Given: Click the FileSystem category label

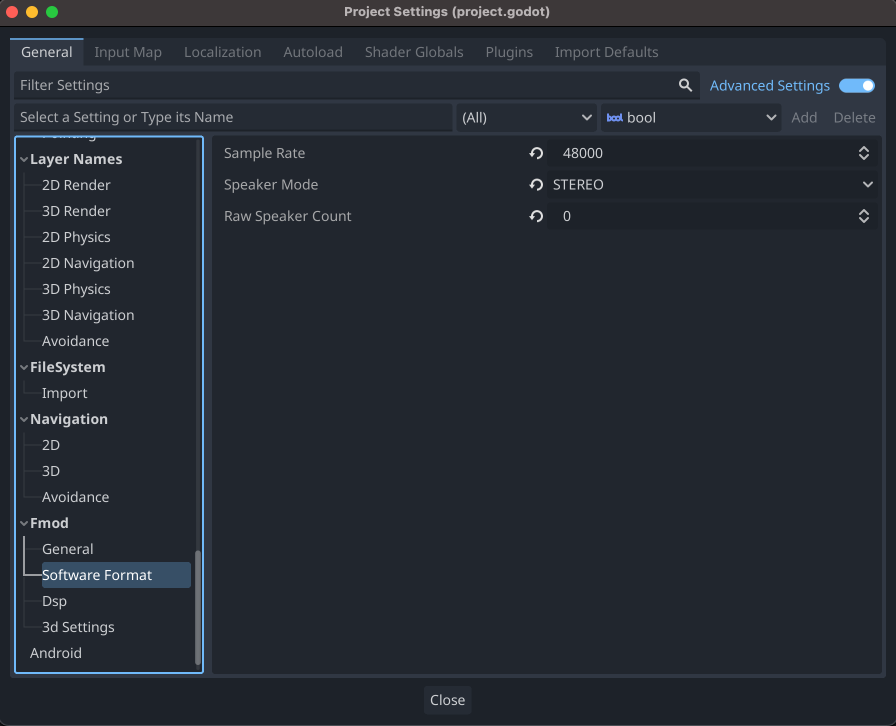Looking at the screenshot, I should point(67,368).
